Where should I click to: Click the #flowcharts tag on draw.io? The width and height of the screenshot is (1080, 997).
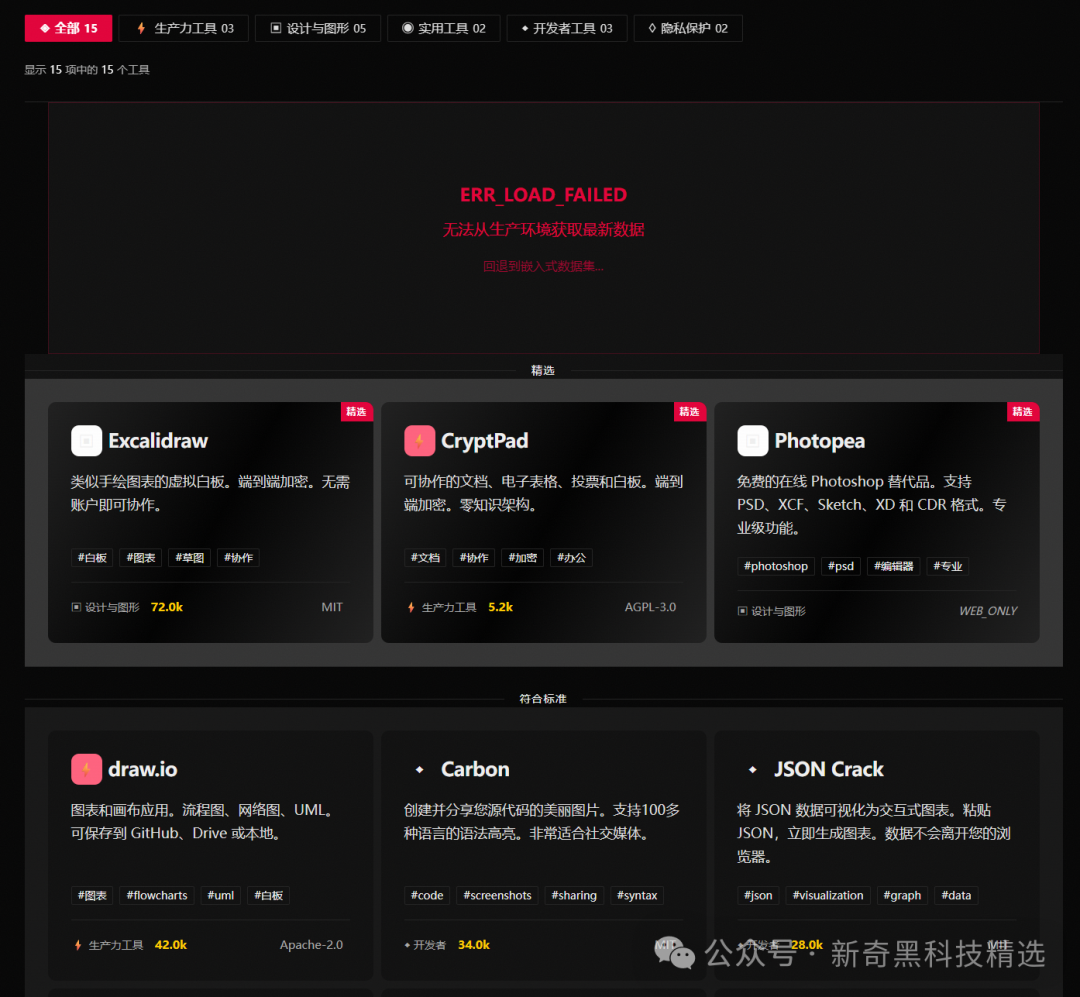[x=157, y=895]
